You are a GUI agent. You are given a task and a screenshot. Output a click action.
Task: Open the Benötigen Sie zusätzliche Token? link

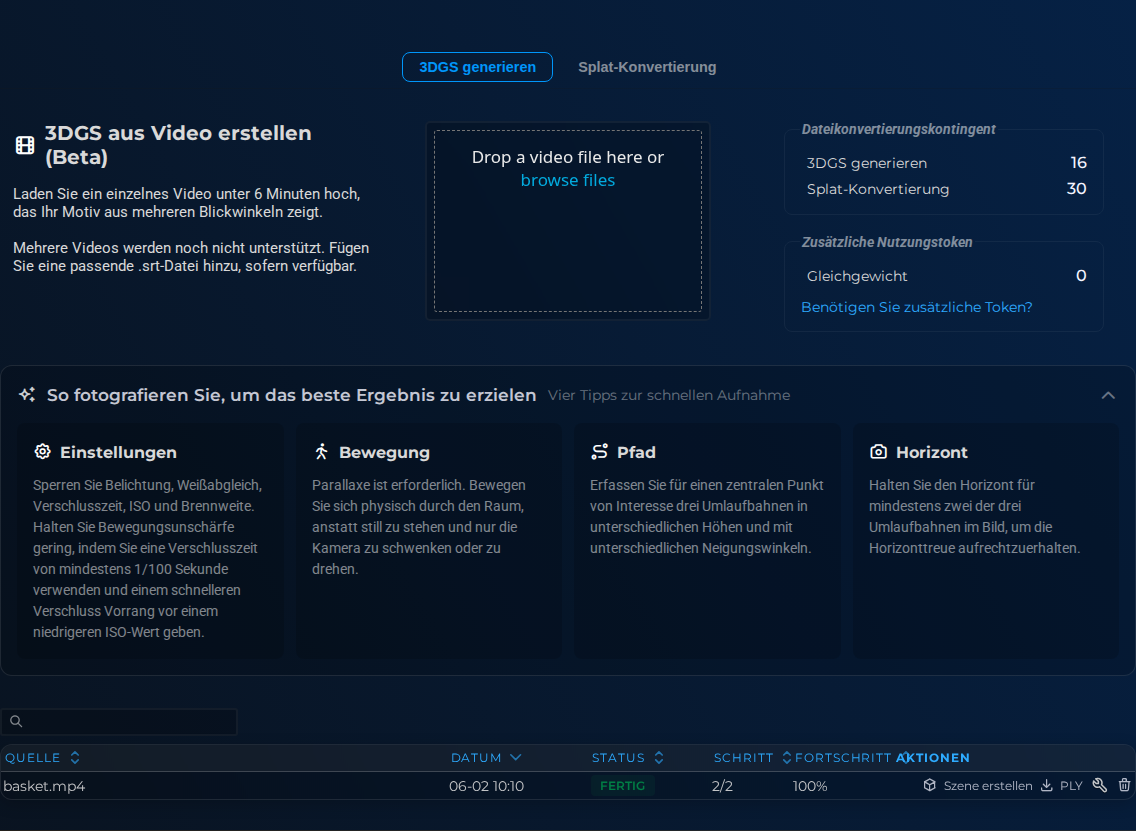click(x=916, y=307)
